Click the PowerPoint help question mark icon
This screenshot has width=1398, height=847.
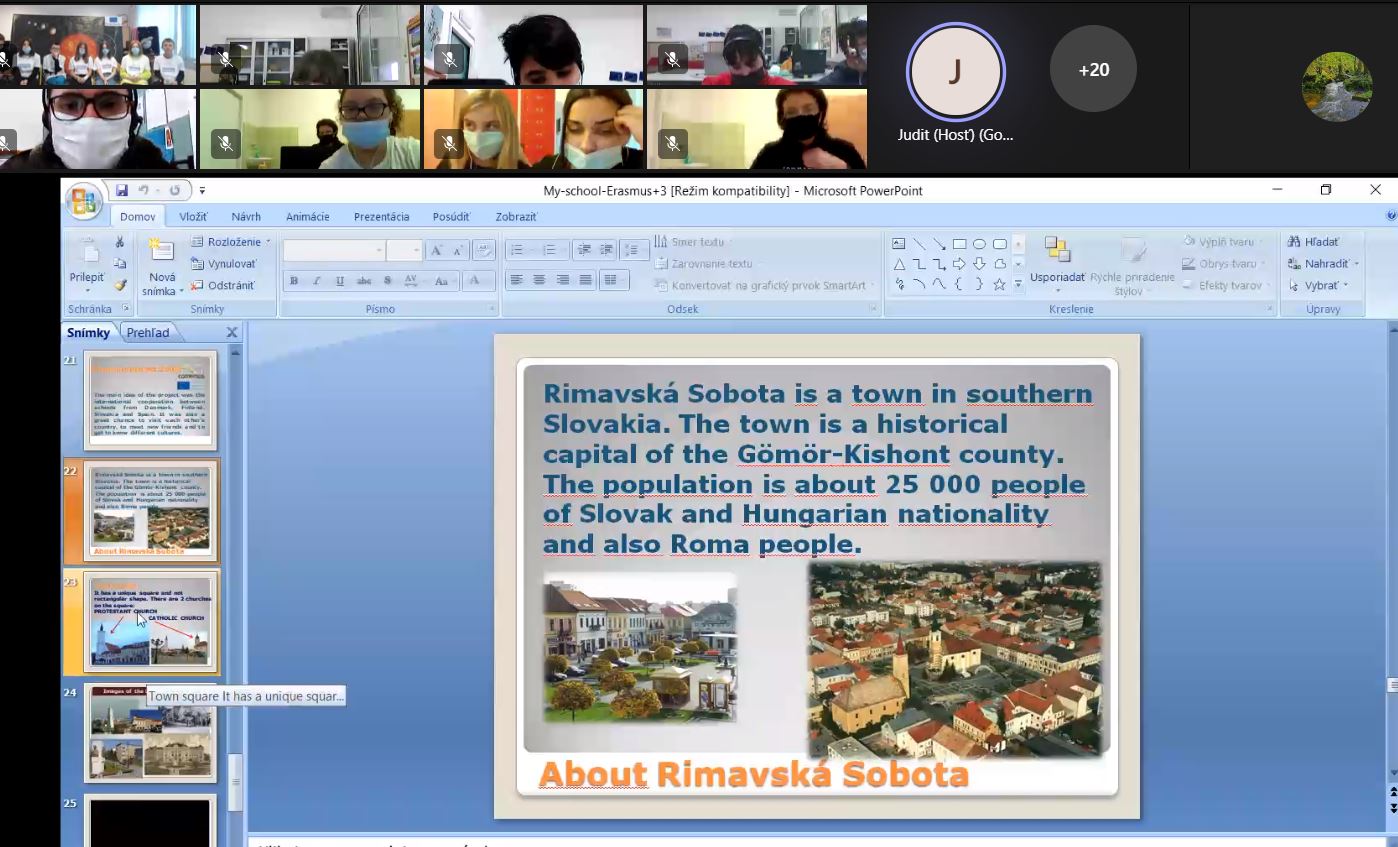[1391, 215]
